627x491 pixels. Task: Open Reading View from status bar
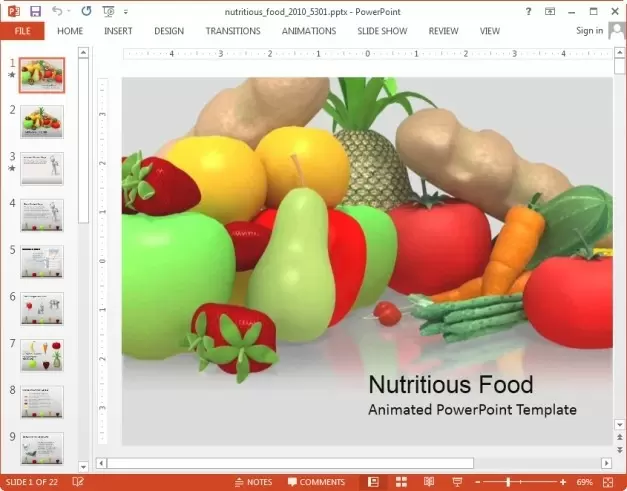coord(429,482)
